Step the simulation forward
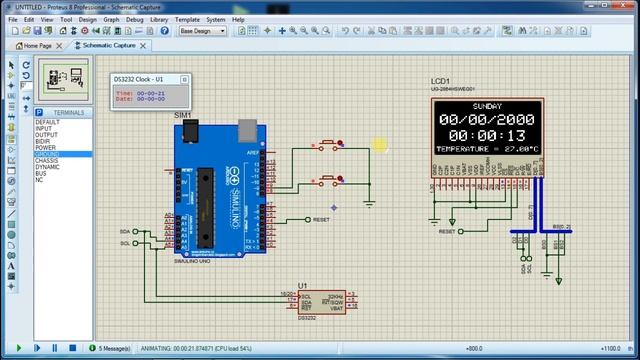This screenshot has width=640, height=360. coord(37,348)
